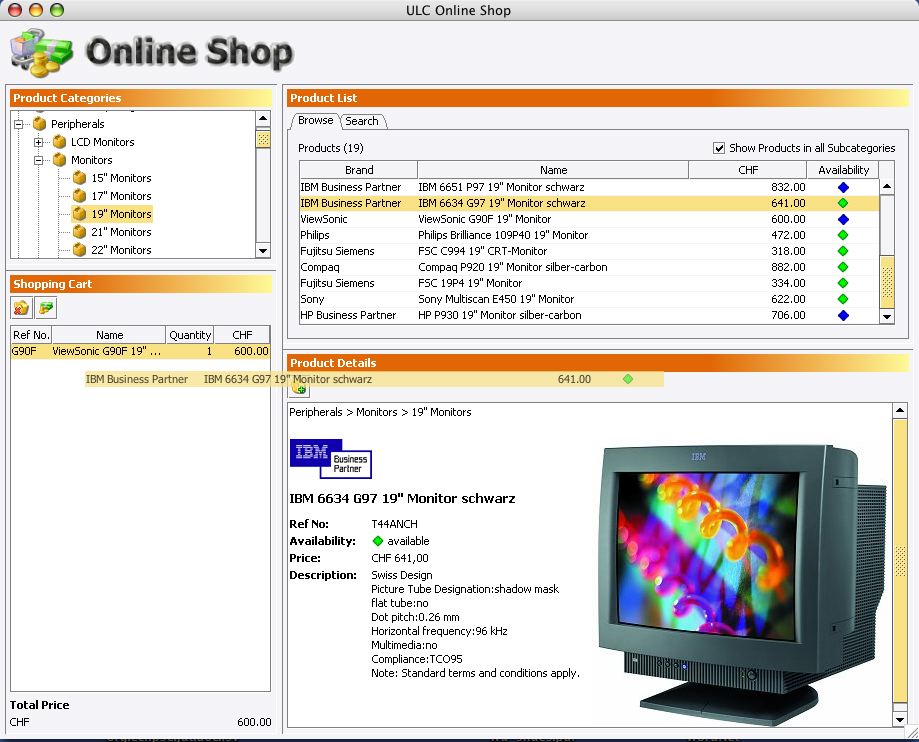
Task: Select Philips Brilliance 109P40 19" Monitor row
Action: pos(589,235)
